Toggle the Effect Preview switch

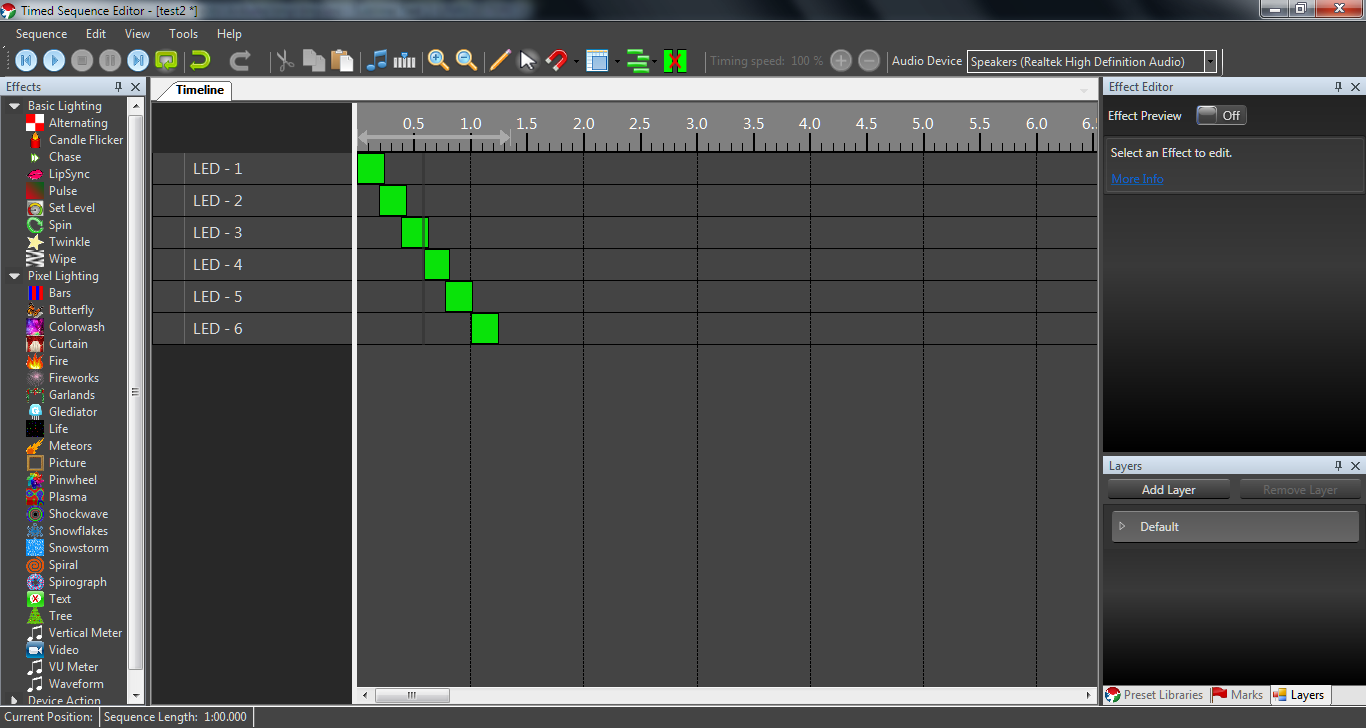pos(1221,115)
